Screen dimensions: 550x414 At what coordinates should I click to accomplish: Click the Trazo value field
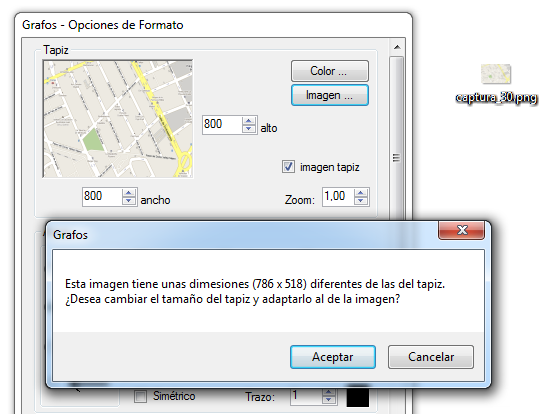click(x=306, y=396)
